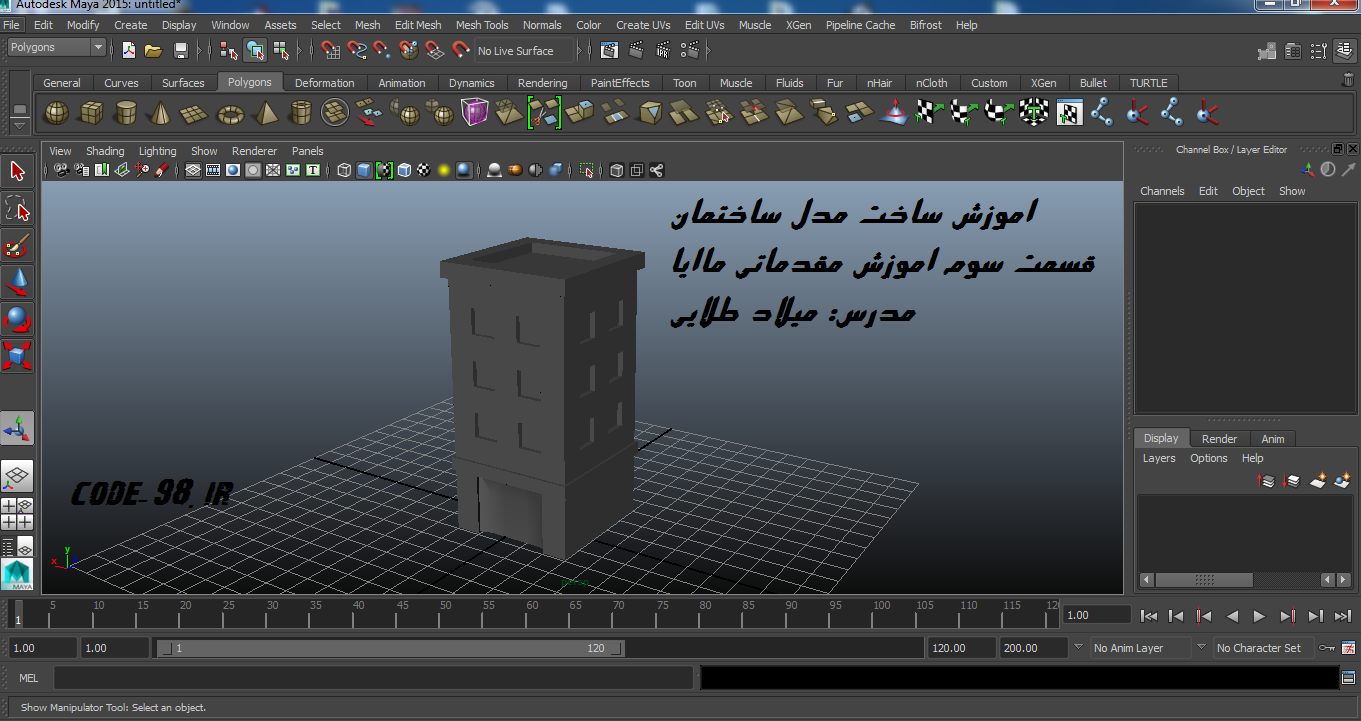Toggle isolate select in viewport
The width and height of the screenshot is (1361, 721).
click(x=586, y=170)
